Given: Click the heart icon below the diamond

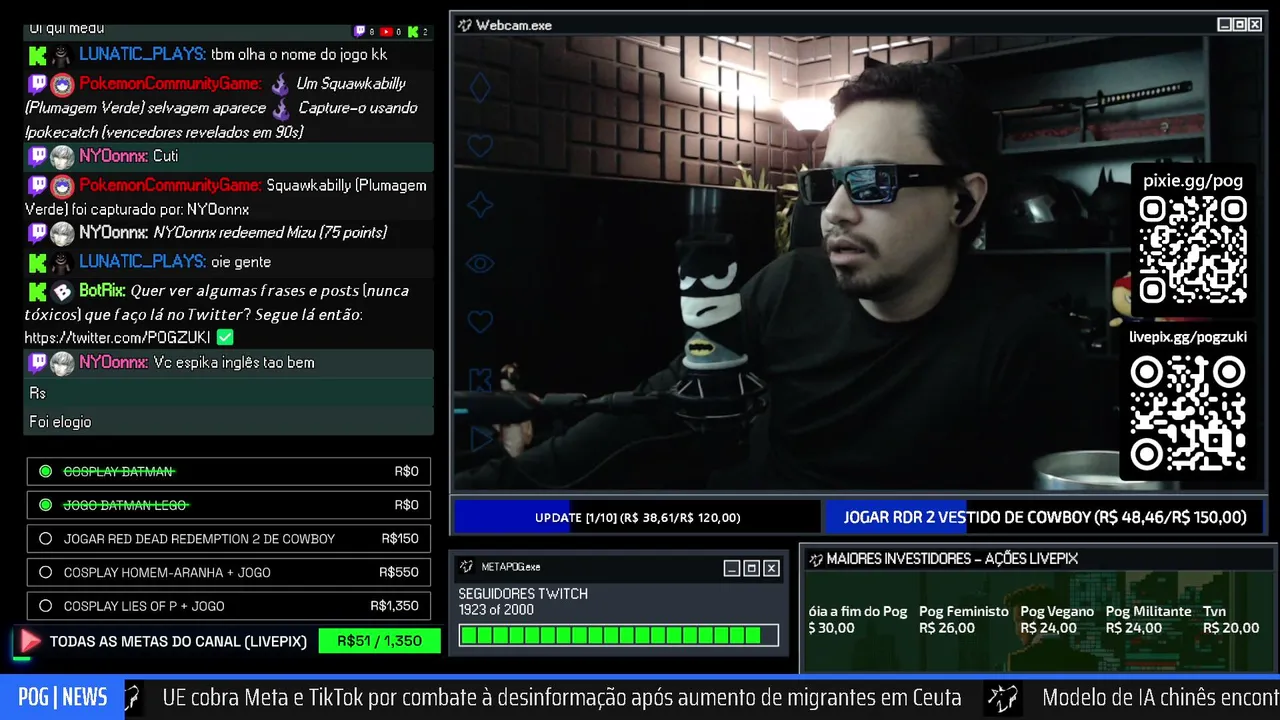Looking at the screenshot, I should (481, 146).
